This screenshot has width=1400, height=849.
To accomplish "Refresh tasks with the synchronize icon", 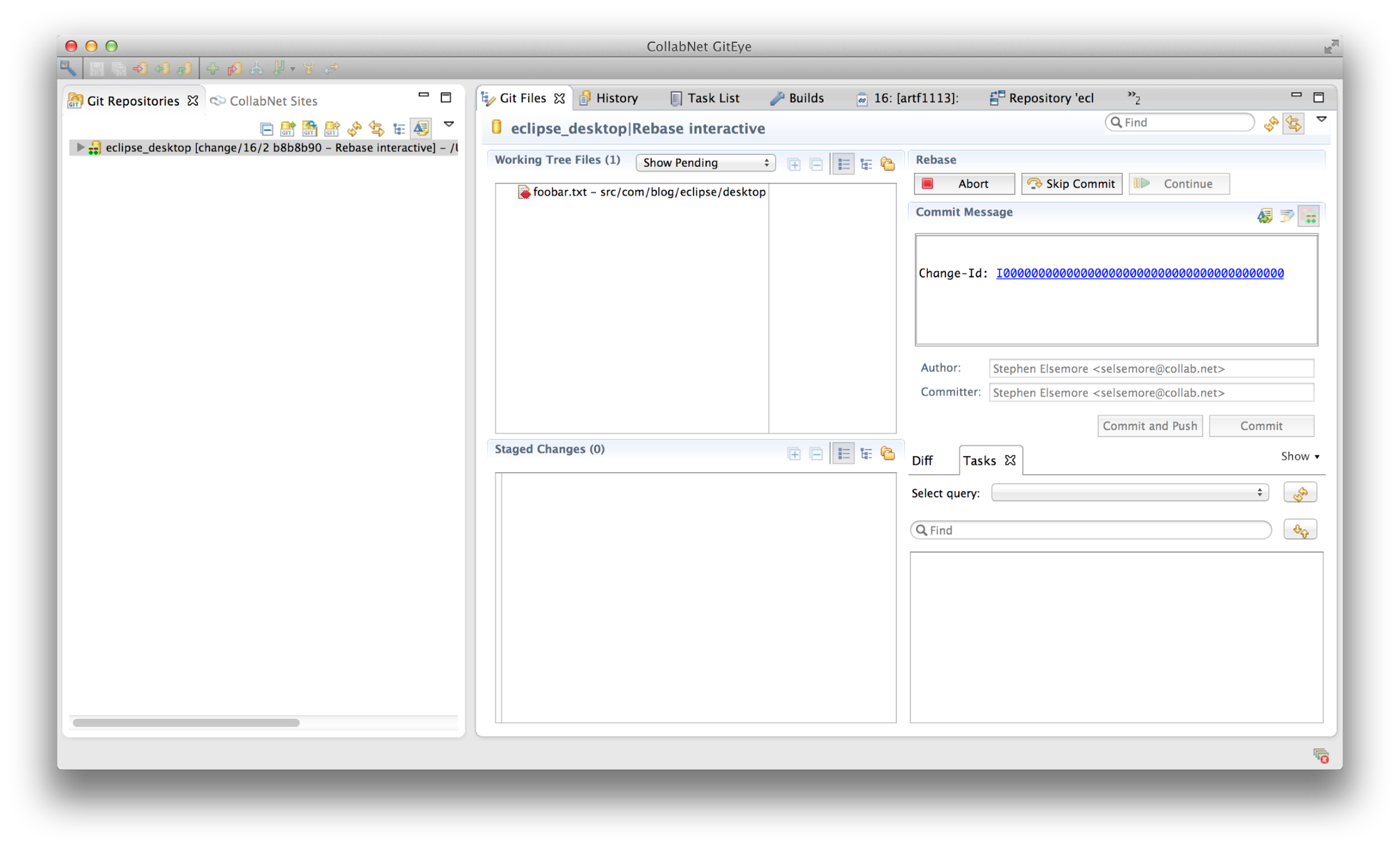I will 1301,492.
